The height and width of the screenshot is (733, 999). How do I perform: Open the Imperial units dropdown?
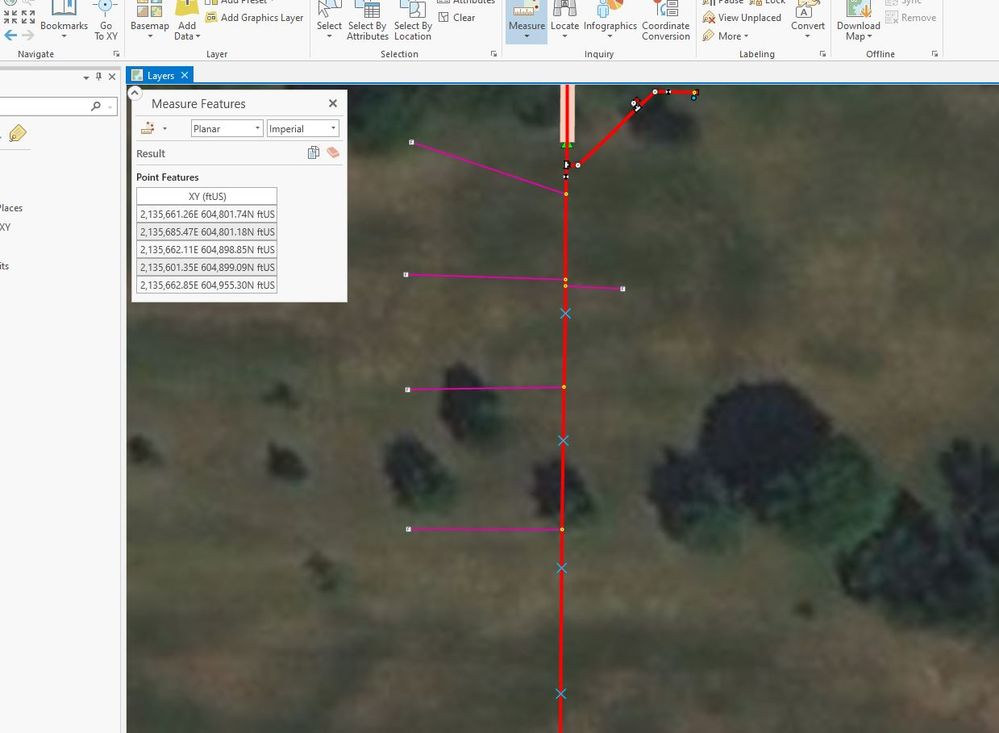coord(303,129)
